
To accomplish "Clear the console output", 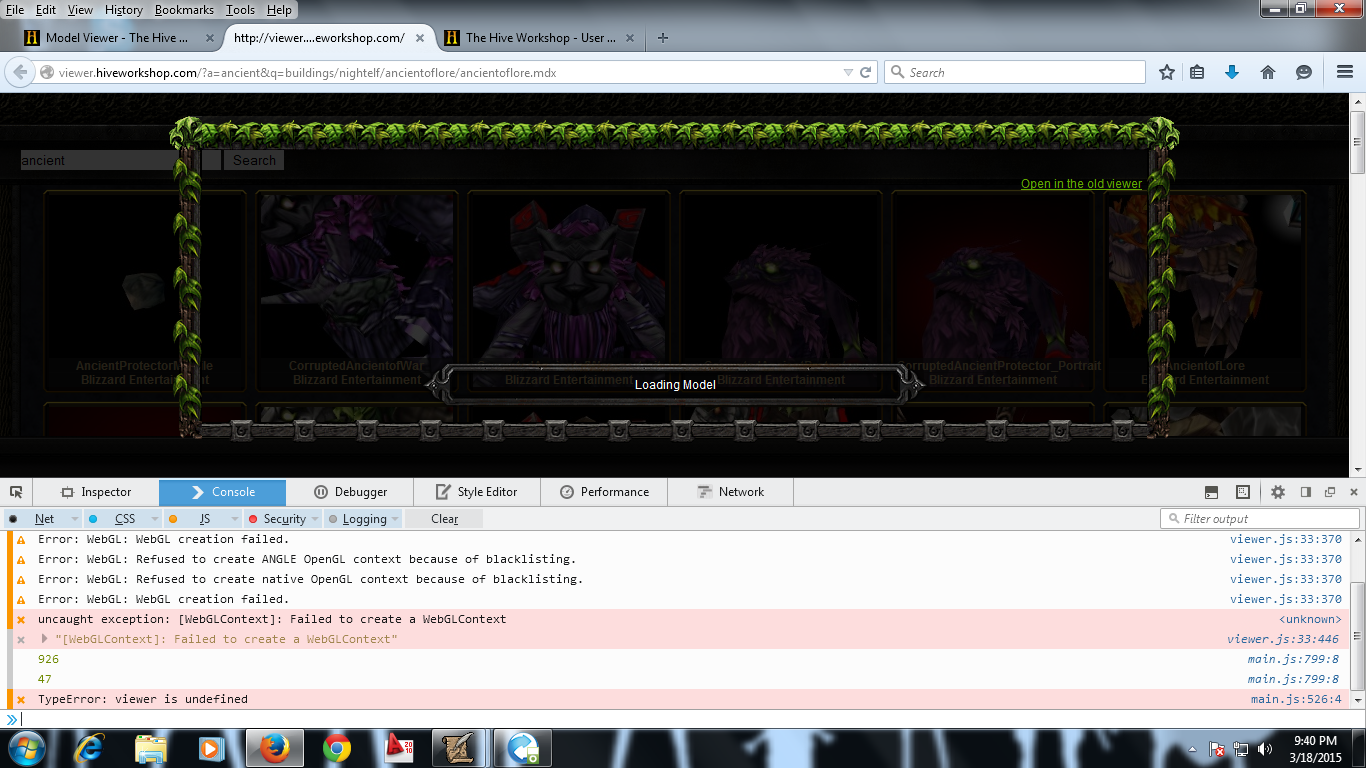I will point(444,519).
